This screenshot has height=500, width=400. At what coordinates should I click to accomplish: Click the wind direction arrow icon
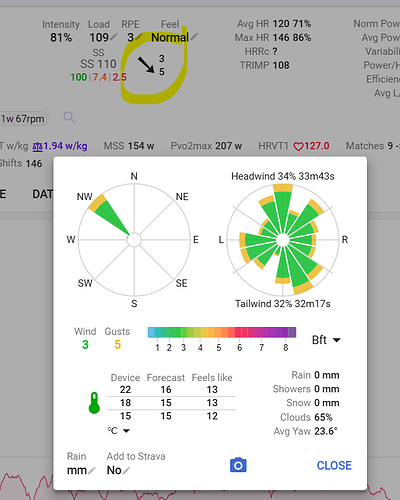(x=146, y=65)
